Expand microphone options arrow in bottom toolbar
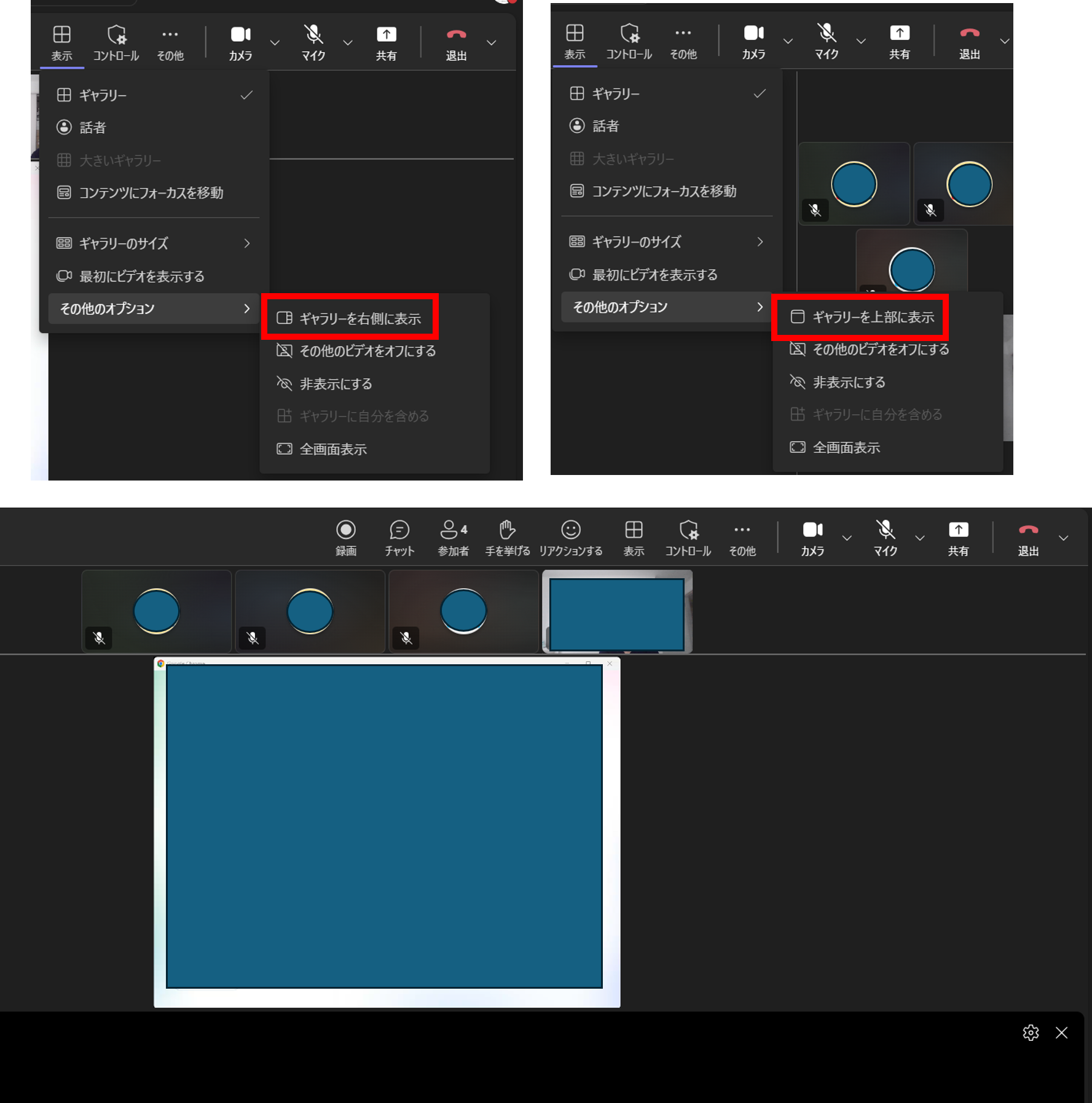 click(920, 538)
